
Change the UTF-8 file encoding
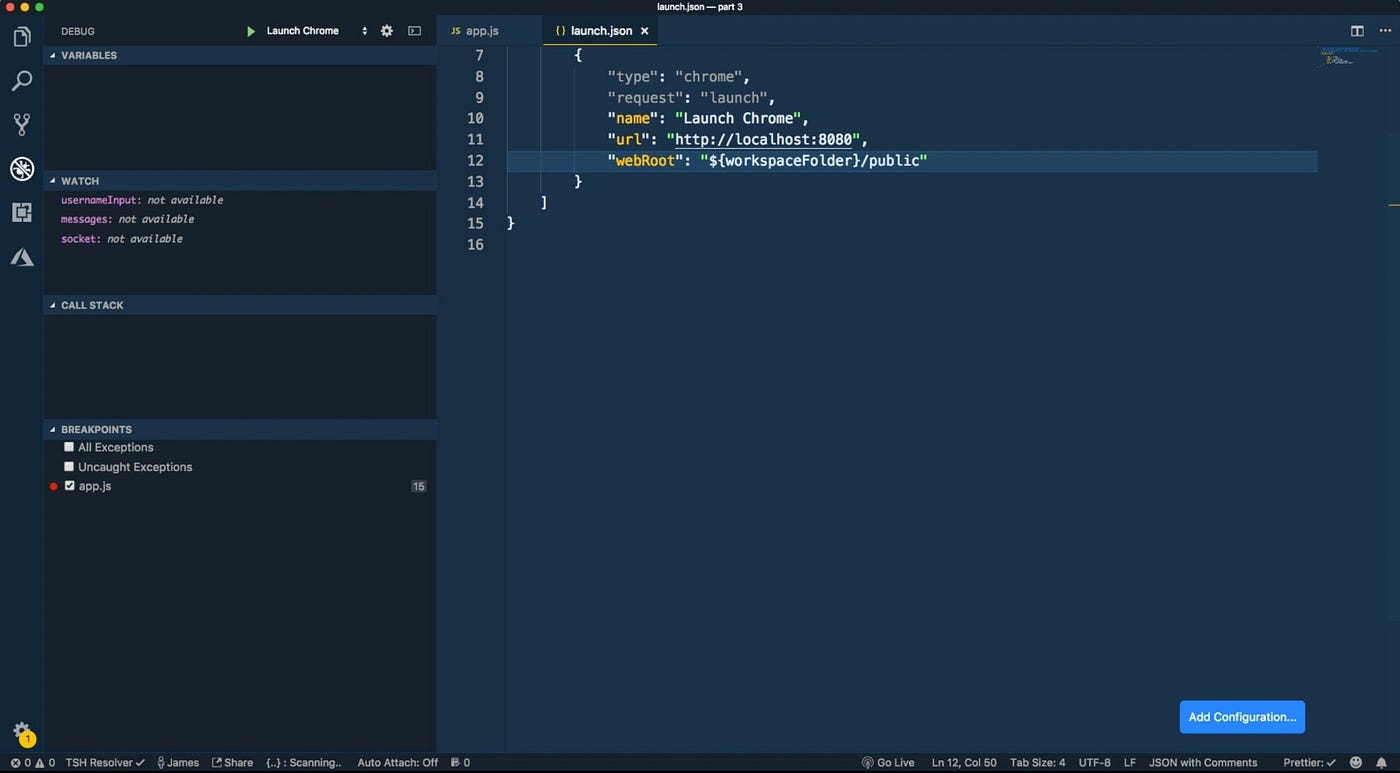[x=1094, y=763]
